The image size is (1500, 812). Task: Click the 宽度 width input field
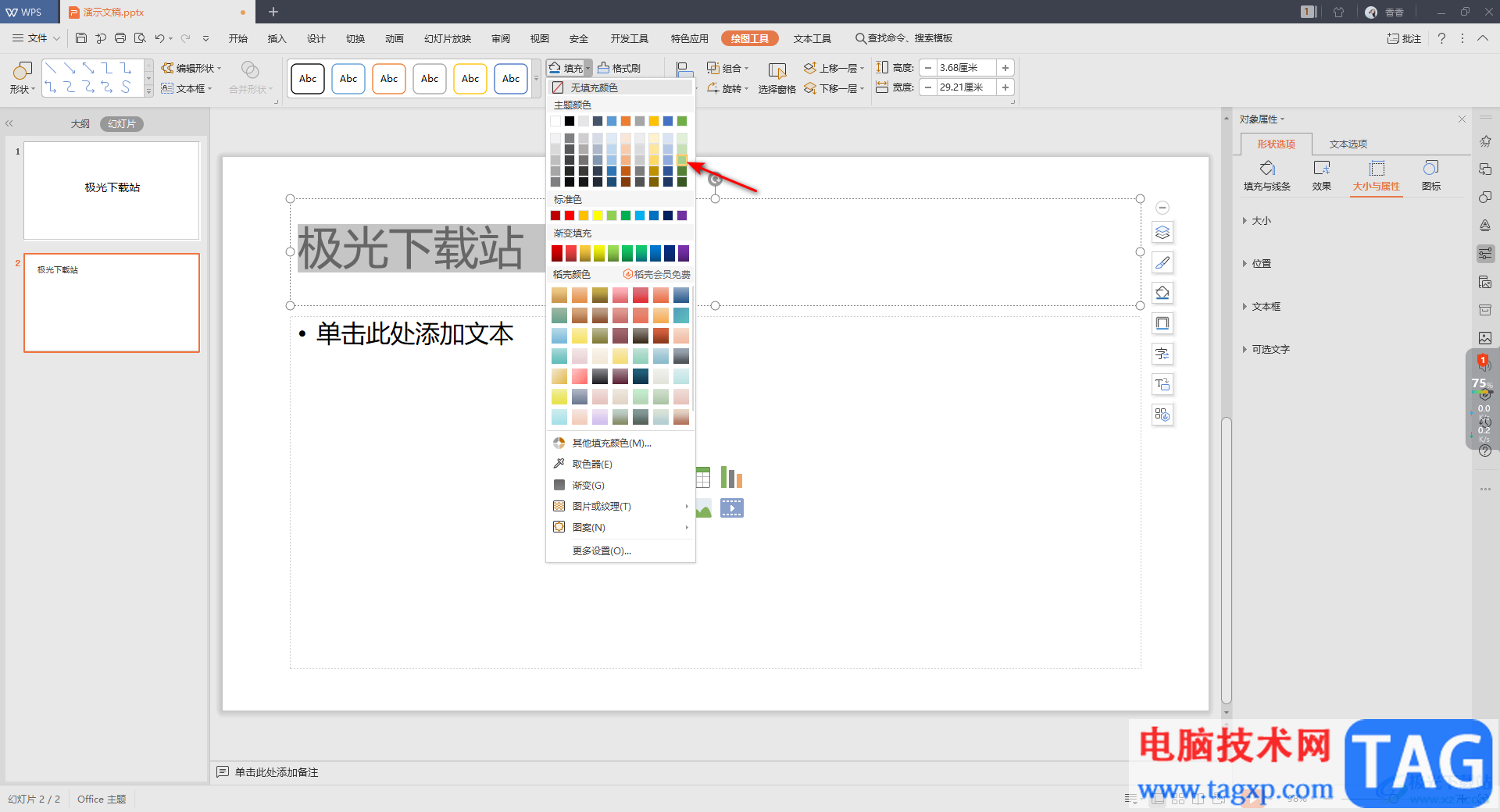point(966,87)
